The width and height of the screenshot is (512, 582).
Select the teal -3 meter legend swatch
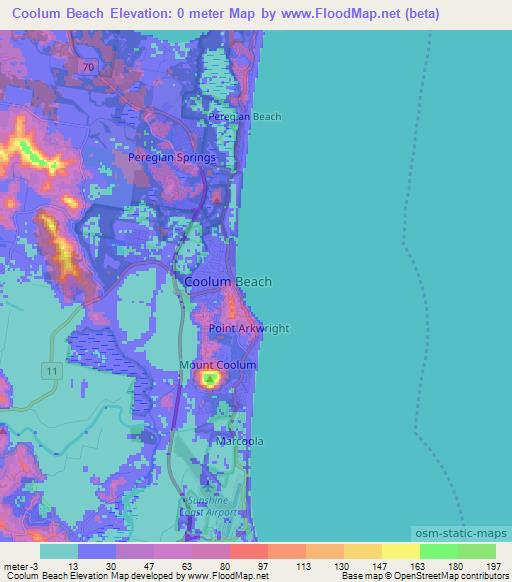click(x=59, y=551)
